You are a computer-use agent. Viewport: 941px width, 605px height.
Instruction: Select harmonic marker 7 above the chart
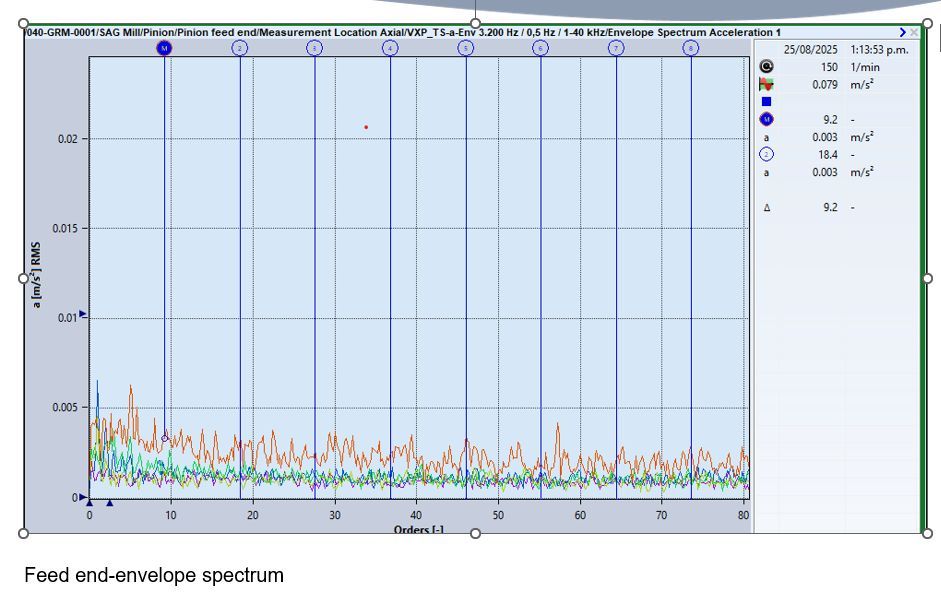click(616, 48)
